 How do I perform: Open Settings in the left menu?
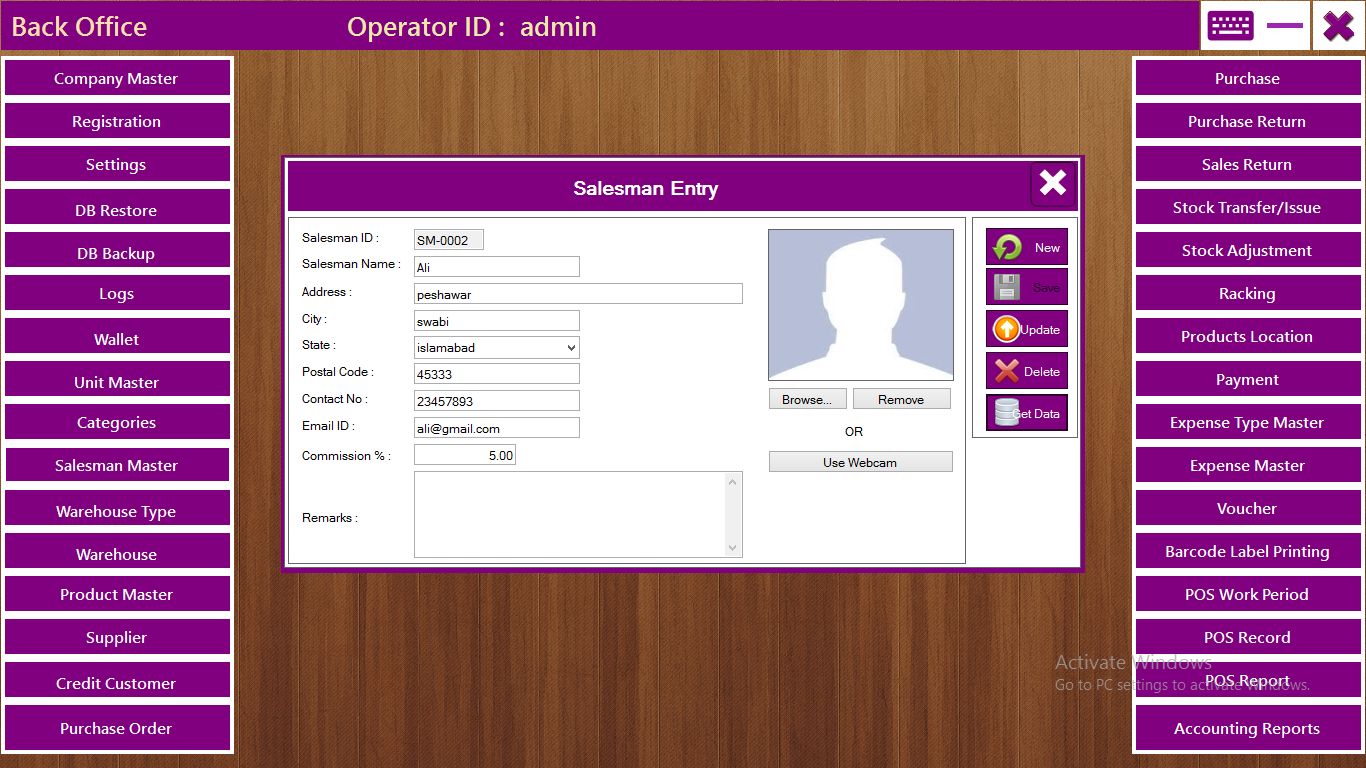tap(117, 164)
